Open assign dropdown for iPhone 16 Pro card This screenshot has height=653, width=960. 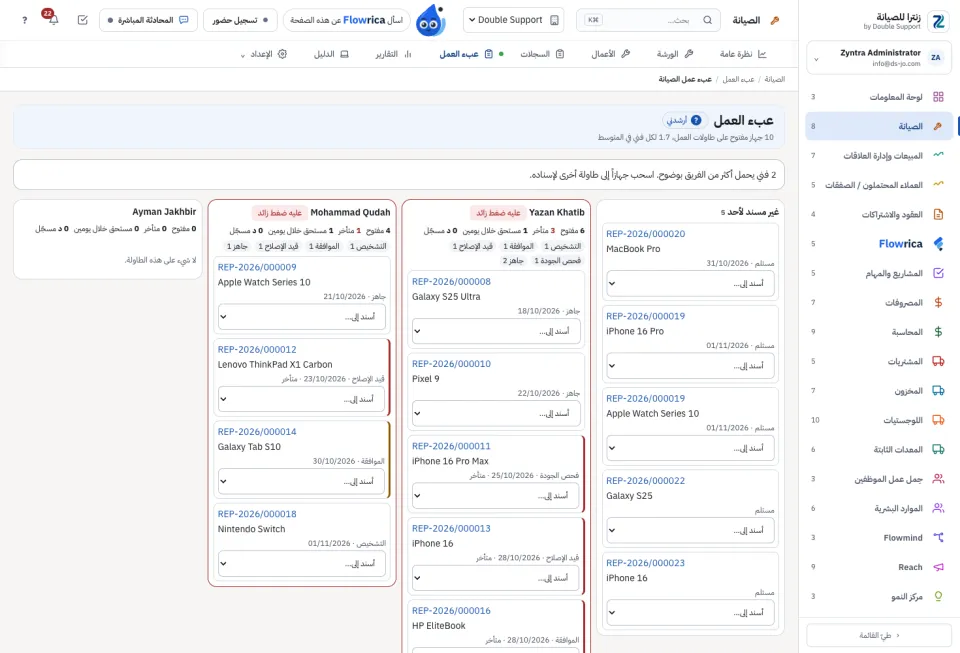[690, 365]
